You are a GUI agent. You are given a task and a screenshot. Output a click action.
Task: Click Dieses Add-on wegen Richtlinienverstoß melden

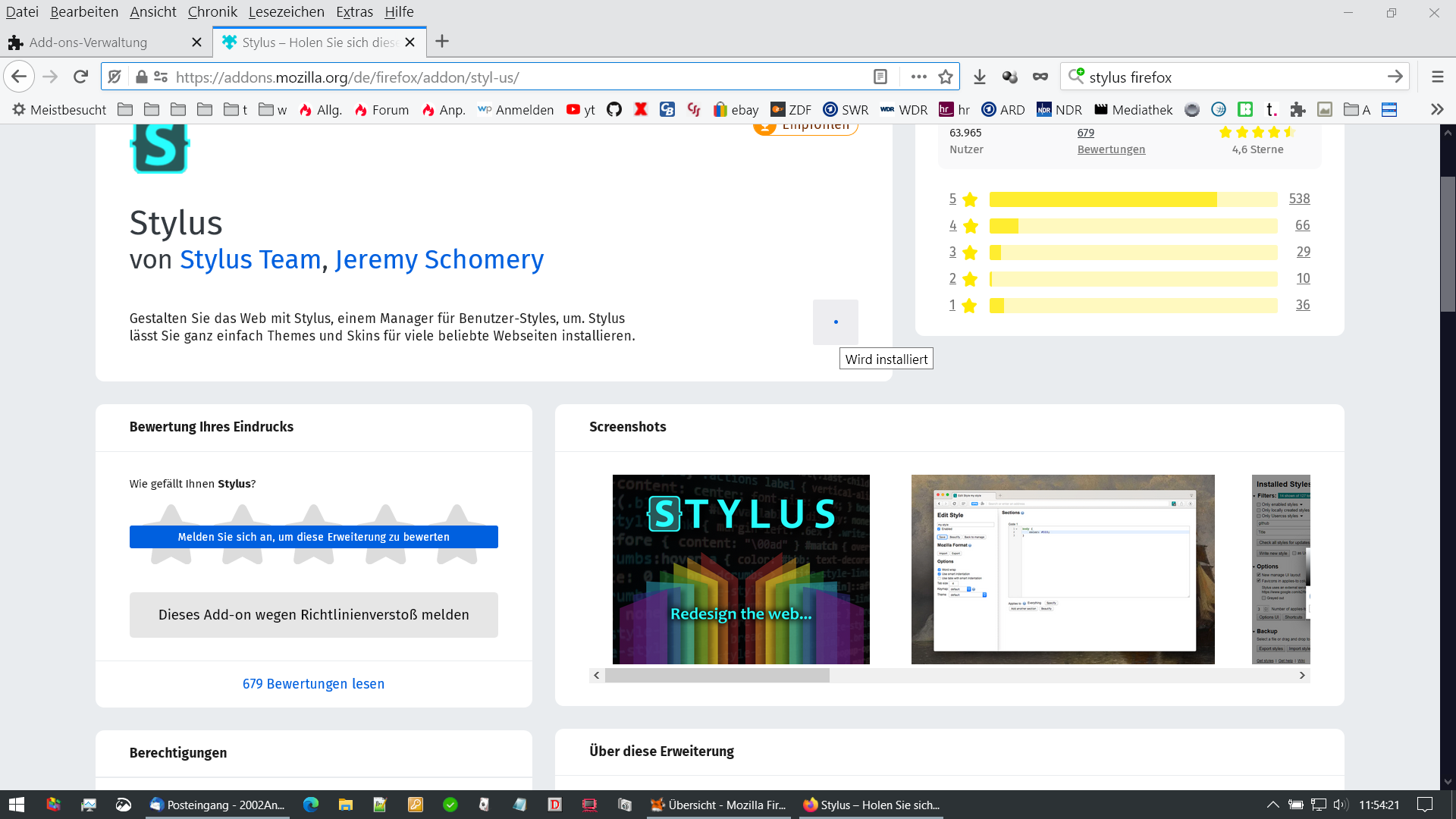pyautogui.click(x=313, y=614)
